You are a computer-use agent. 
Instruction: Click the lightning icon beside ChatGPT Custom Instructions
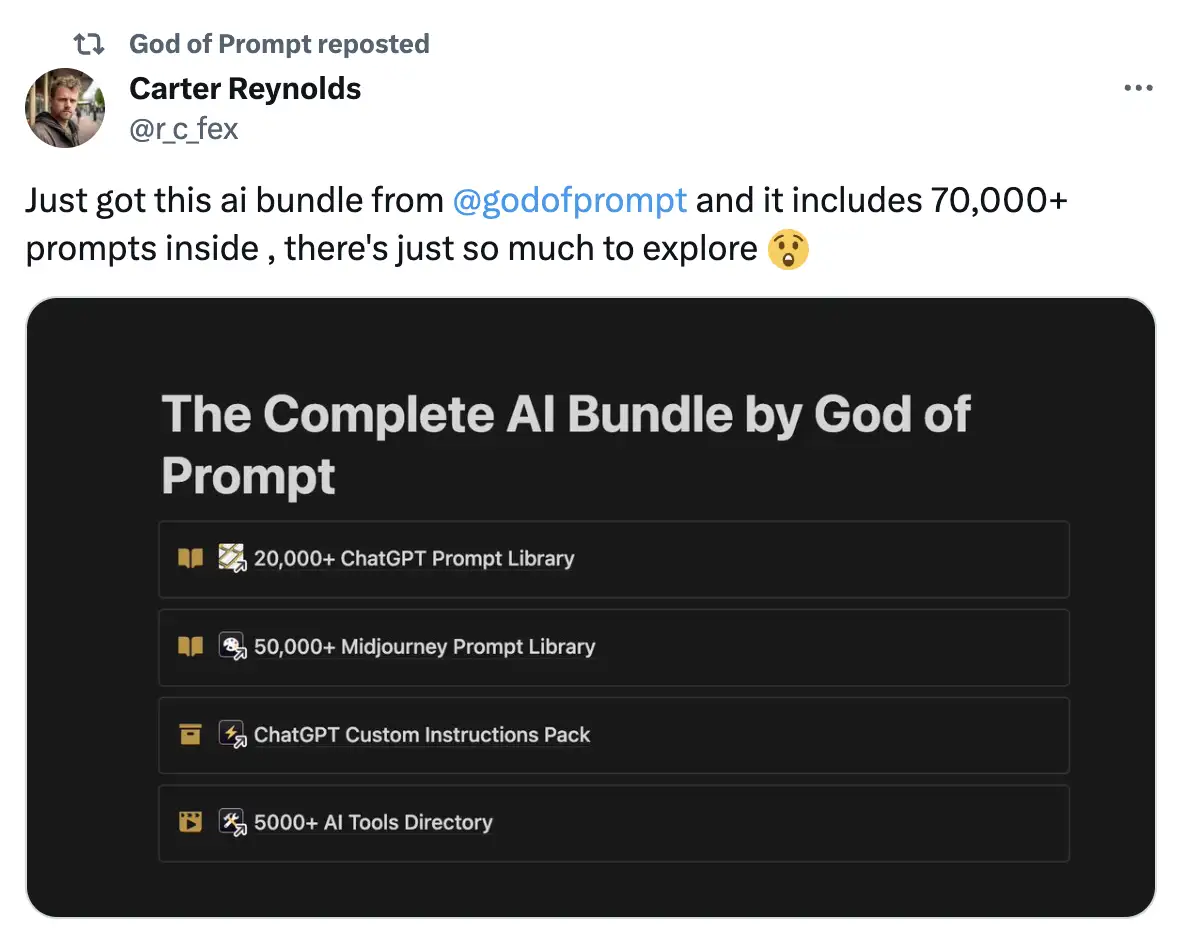(232, 735)
